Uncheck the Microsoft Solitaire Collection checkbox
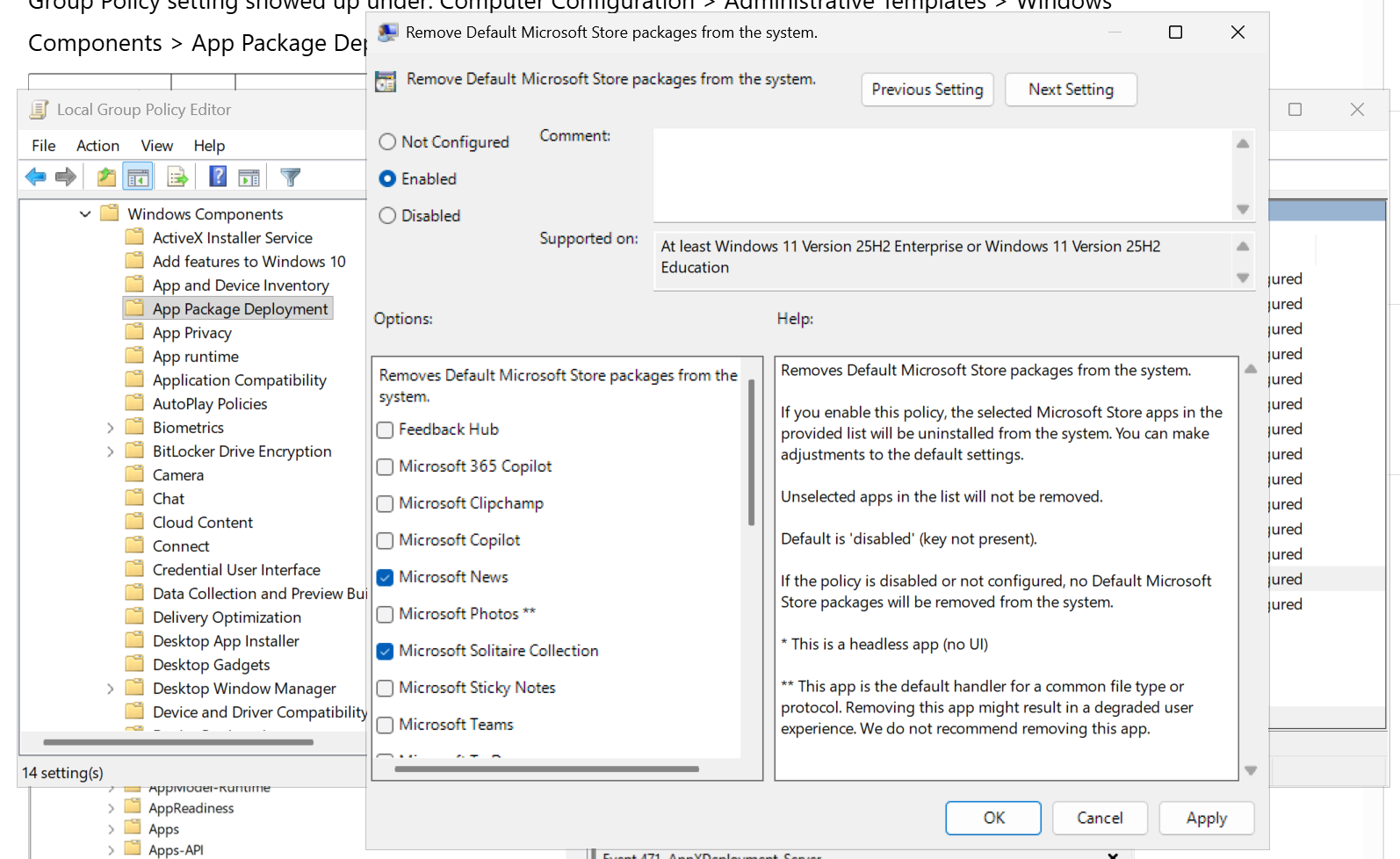The image size is (1400, 859). coord(385,652)
